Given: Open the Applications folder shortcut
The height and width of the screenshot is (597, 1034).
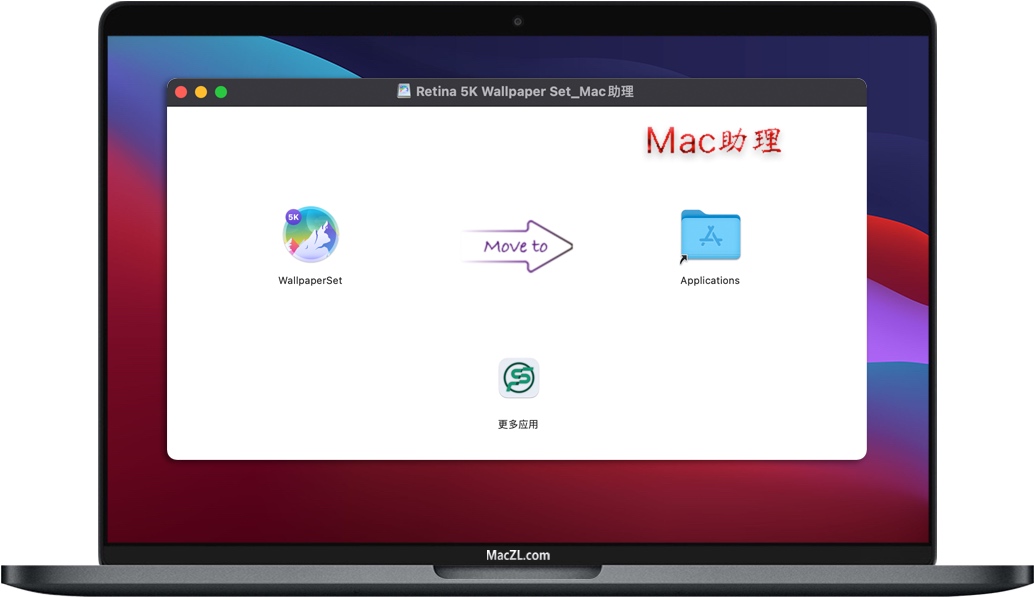Looking at the screenshot, I should point(710,235).
